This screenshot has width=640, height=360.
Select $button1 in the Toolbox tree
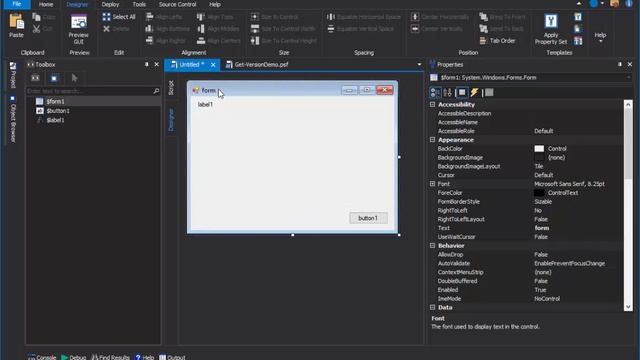click(x=58, y=111)
